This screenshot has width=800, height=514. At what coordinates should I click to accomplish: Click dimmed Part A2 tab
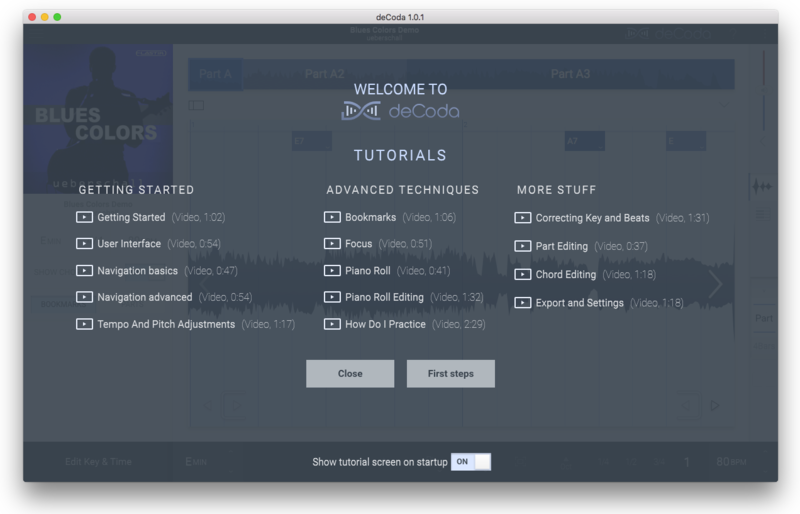pos(324,74)
